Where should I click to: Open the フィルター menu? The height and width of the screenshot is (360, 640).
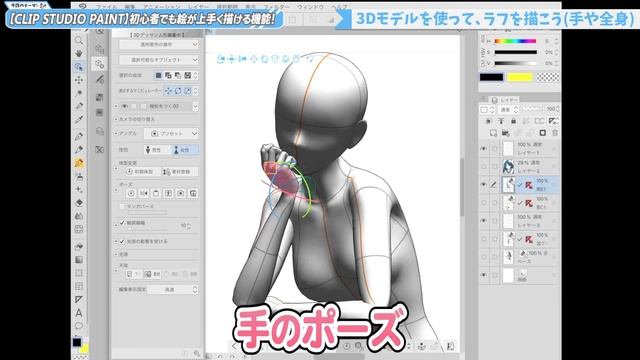[277, 7]
